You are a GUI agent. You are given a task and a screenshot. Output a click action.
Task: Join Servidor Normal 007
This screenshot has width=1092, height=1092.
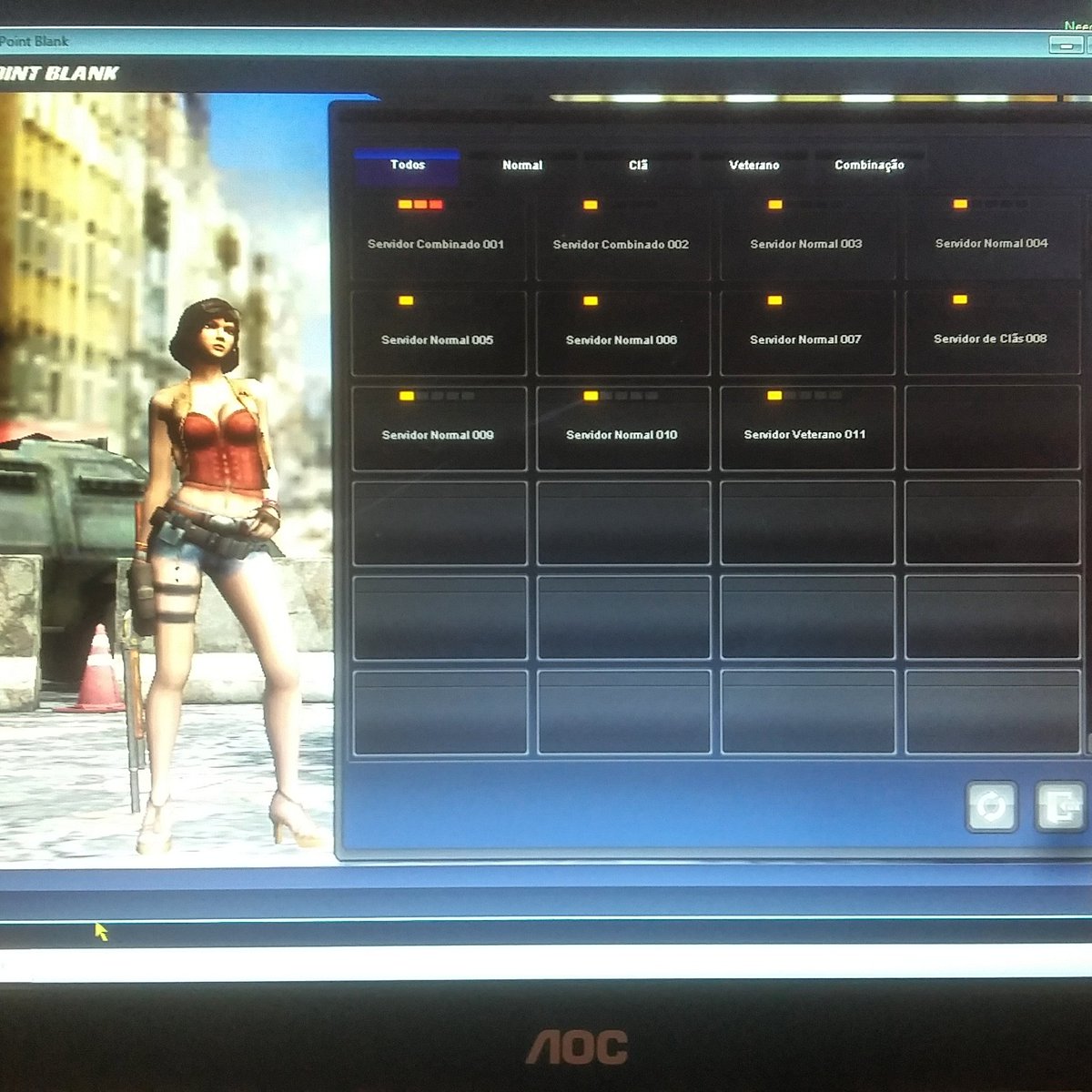click(x=807, y=332)
